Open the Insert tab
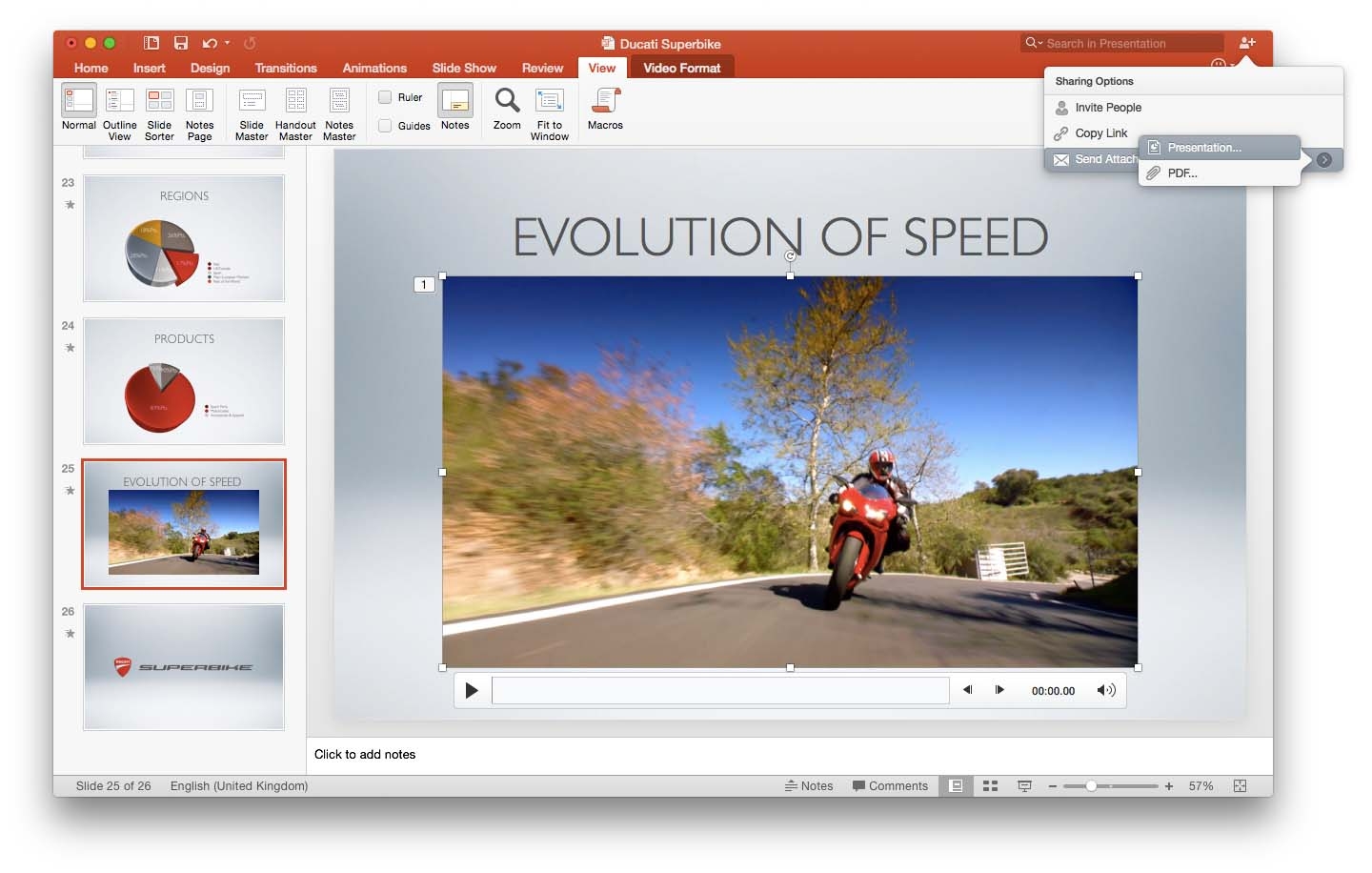 pos(149,68)
